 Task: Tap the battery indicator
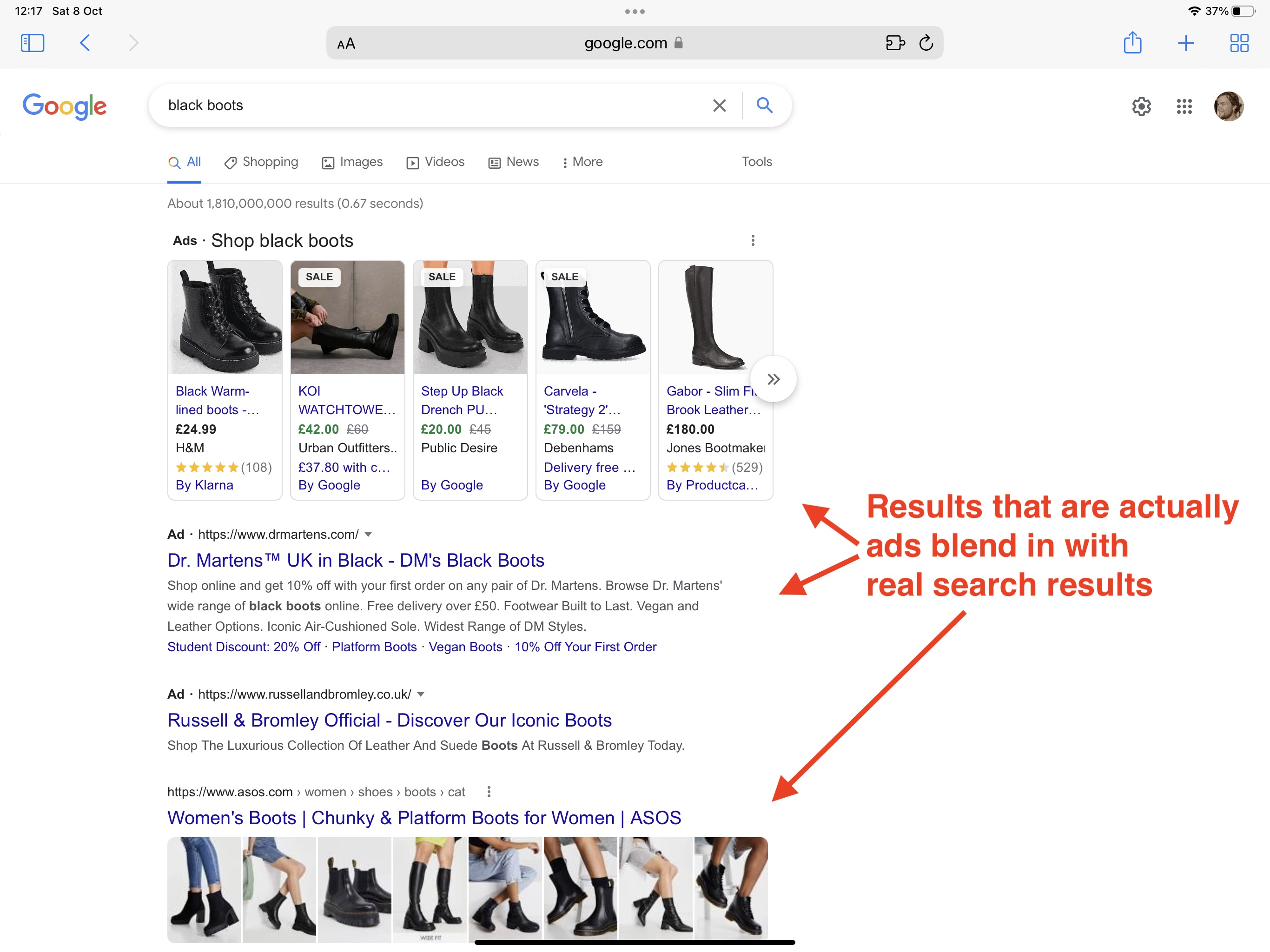coord(1243,11)
